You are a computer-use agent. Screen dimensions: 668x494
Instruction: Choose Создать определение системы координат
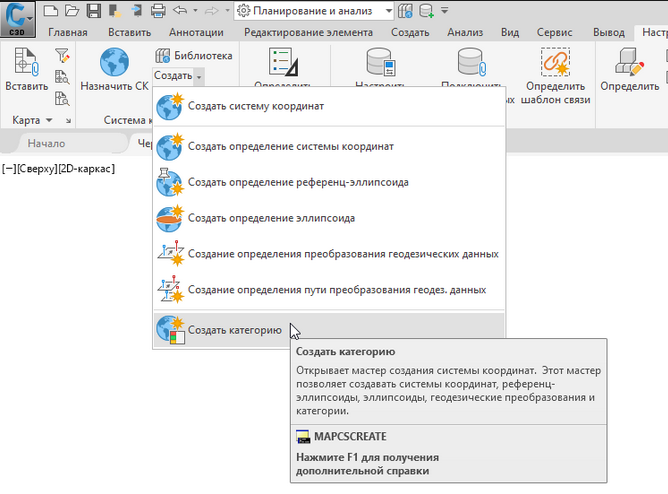(x=290, y=146)
